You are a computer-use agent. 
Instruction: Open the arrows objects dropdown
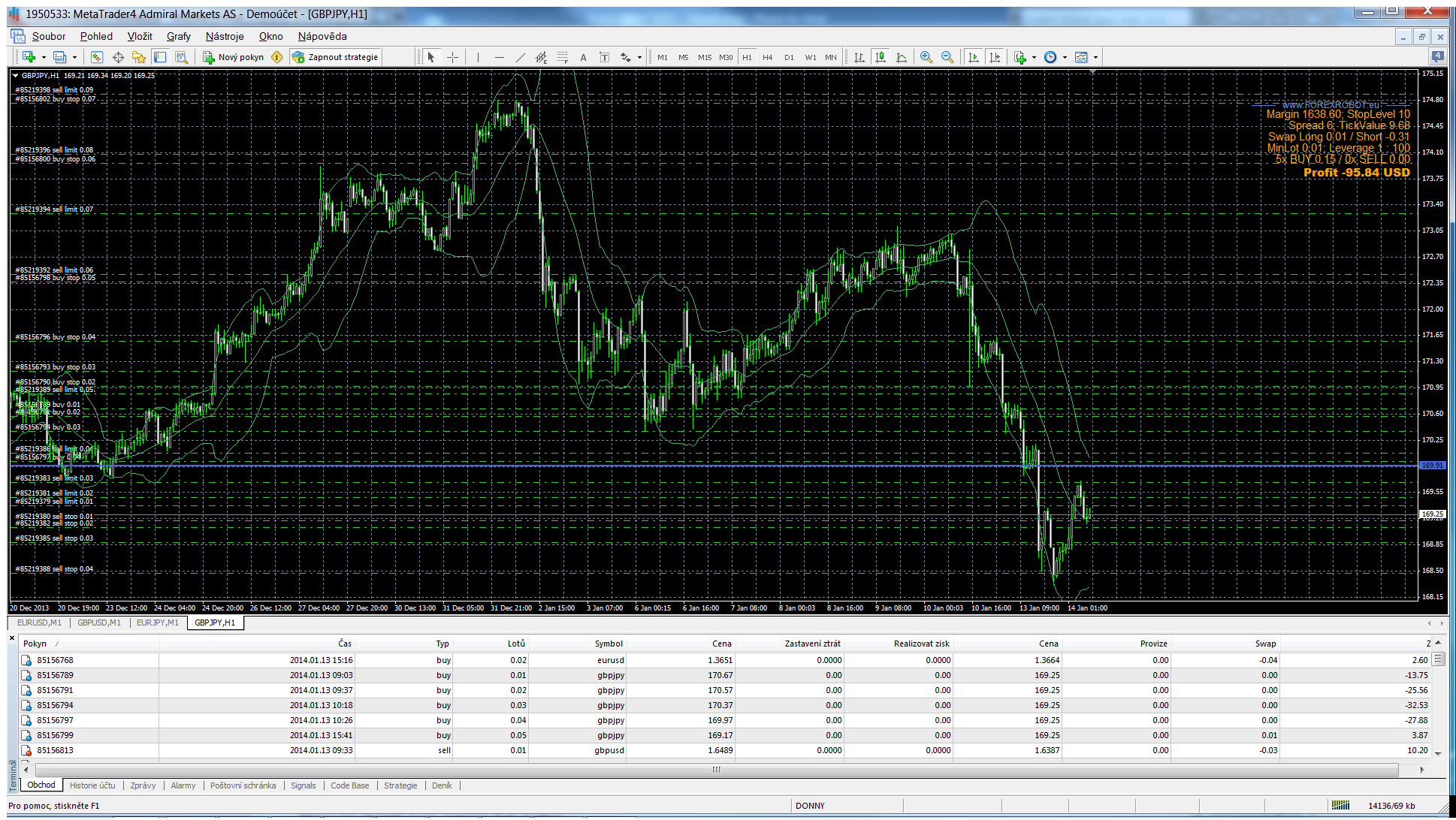tap(639, 57)
